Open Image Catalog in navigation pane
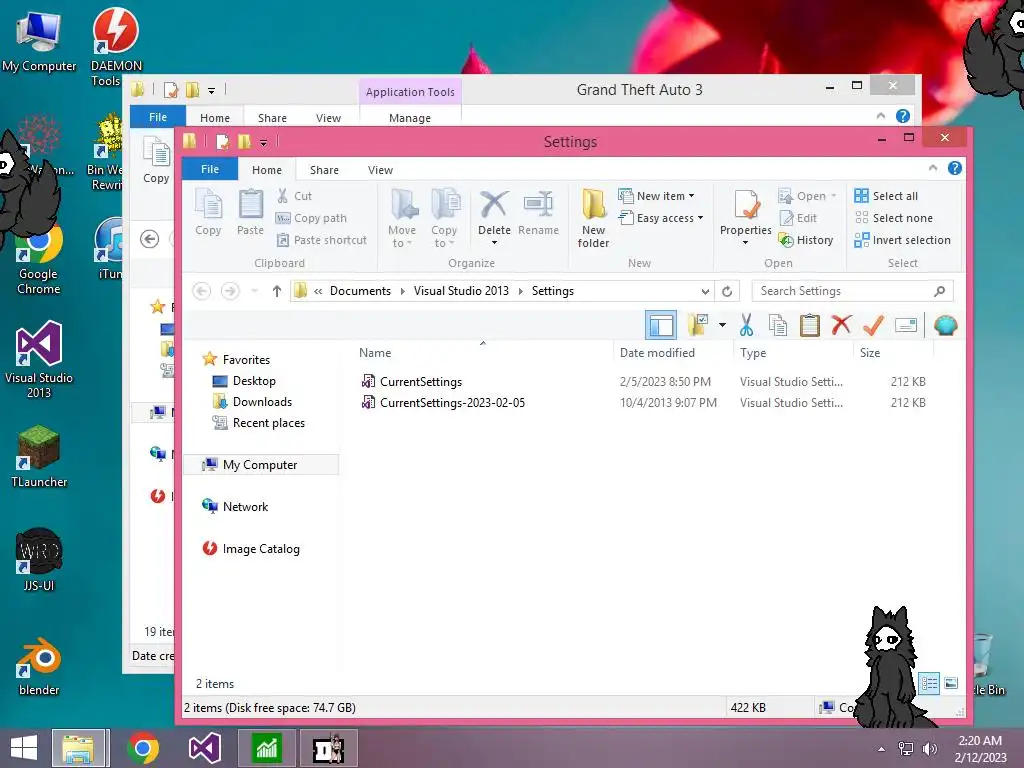The width and height of the screenshot is (1024, 768). coord(251,549)
